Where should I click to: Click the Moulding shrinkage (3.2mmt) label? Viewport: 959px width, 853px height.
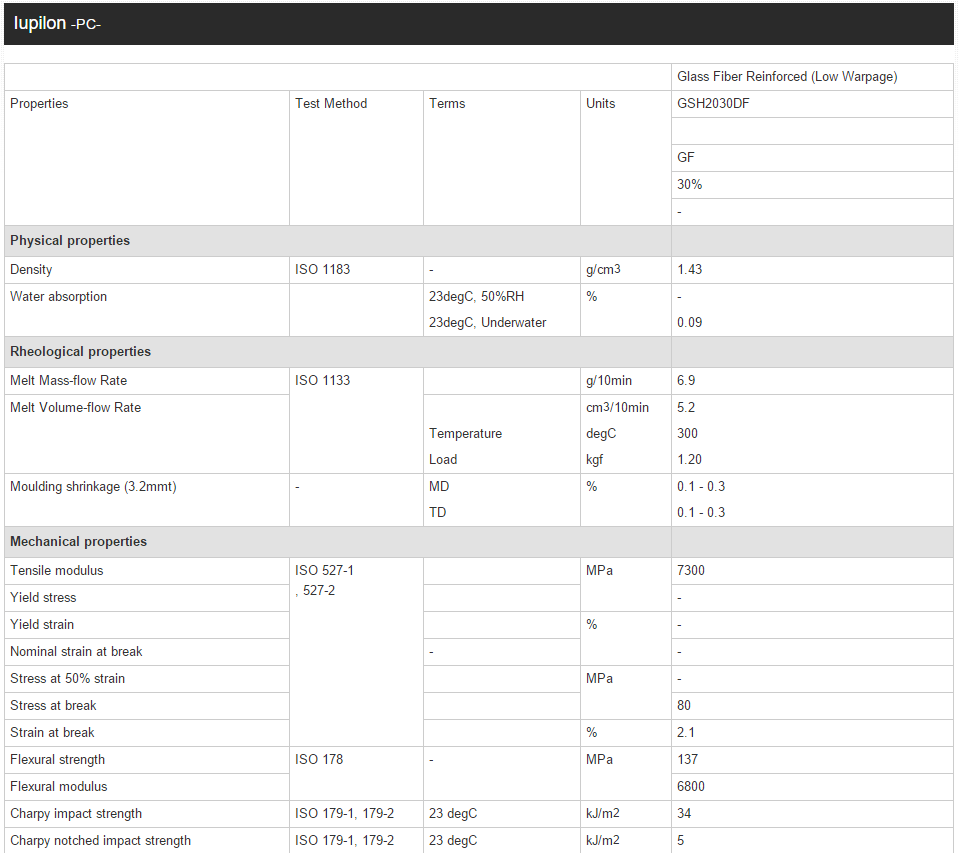tap(94, 487)
